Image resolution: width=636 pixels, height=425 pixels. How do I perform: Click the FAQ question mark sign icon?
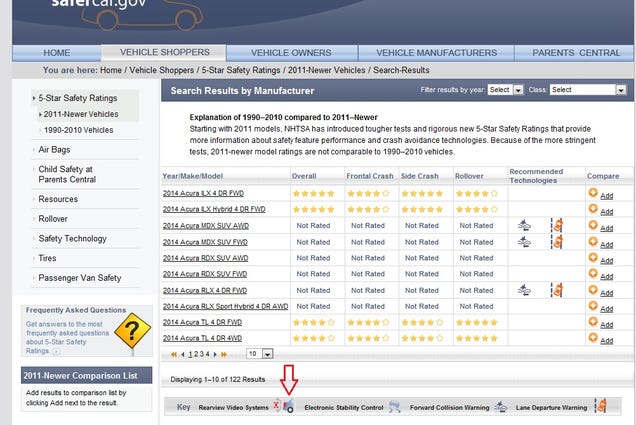point(132,331)
